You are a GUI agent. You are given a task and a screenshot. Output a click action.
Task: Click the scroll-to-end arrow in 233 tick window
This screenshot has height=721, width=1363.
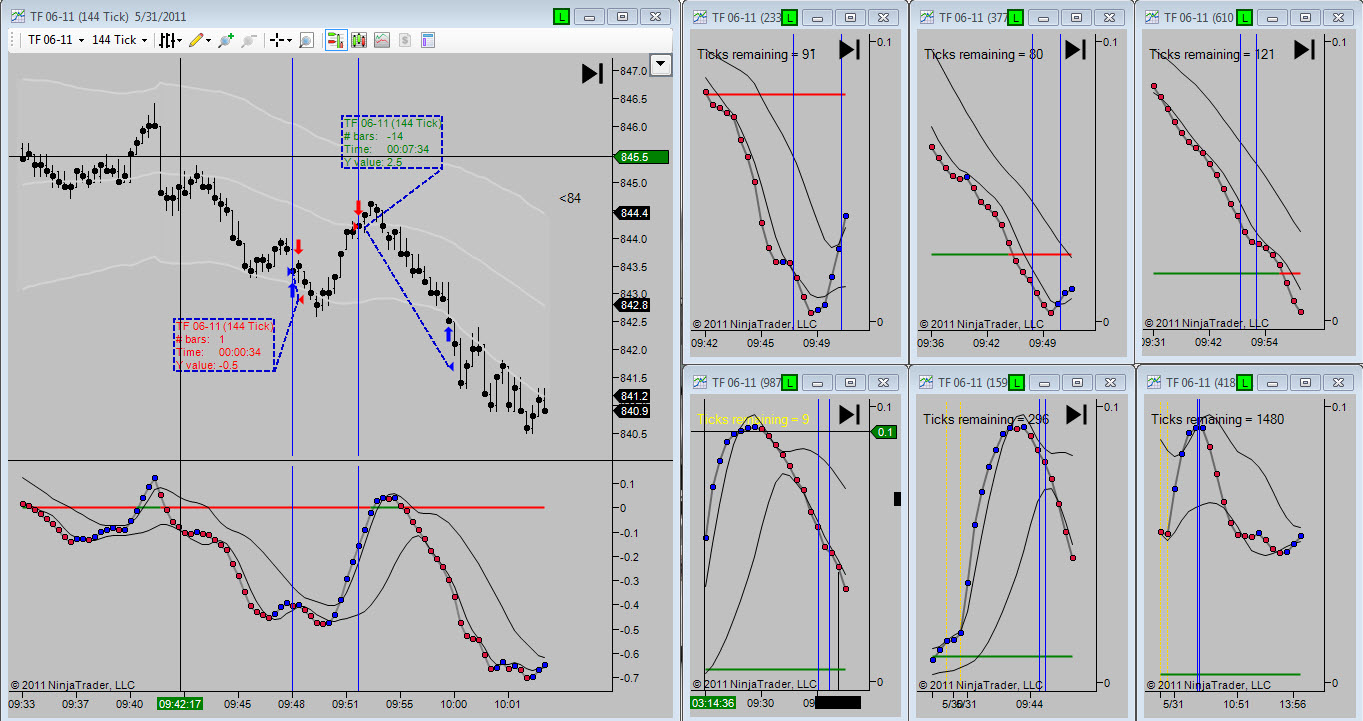[x=850, y=50]
